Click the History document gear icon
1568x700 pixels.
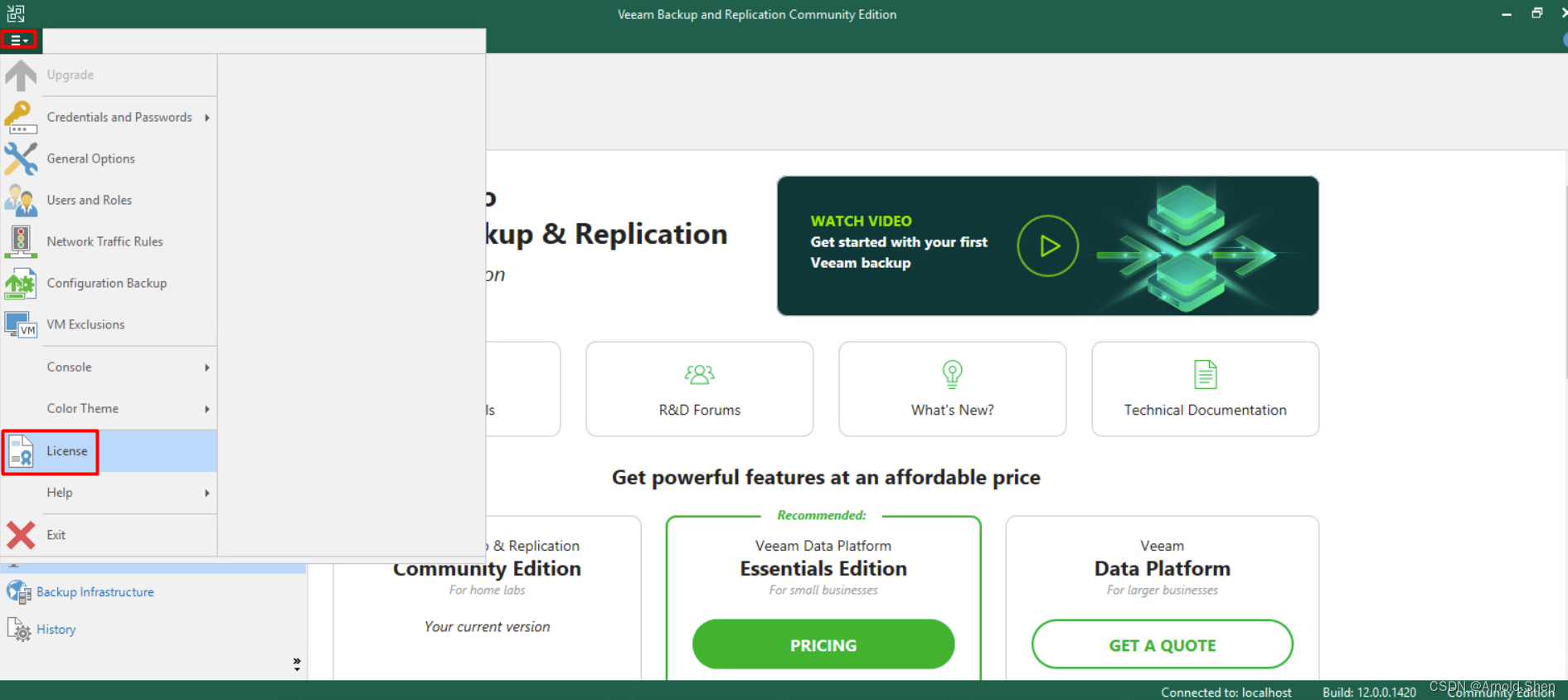(x=18, y=630)
